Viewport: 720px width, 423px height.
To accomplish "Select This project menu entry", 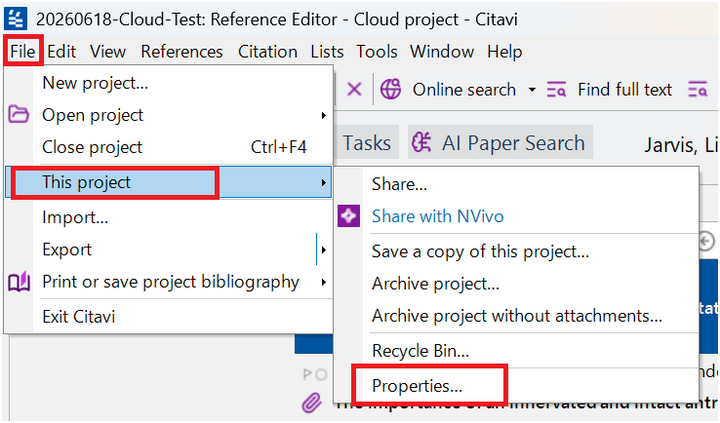I will (169, 182).
